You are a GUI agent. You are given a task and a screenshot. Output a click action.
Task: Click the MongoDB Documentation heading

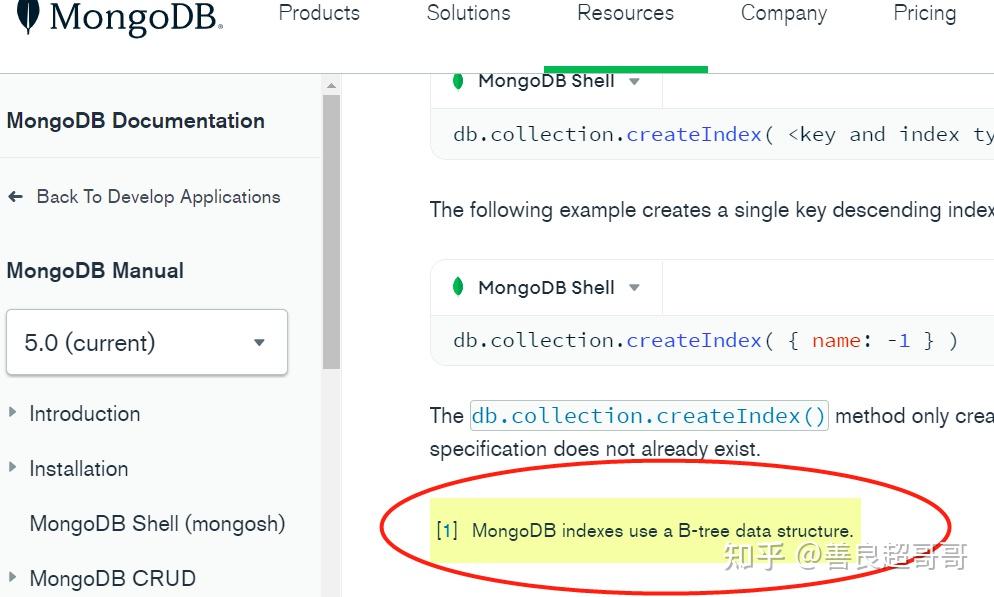[135, 120]
